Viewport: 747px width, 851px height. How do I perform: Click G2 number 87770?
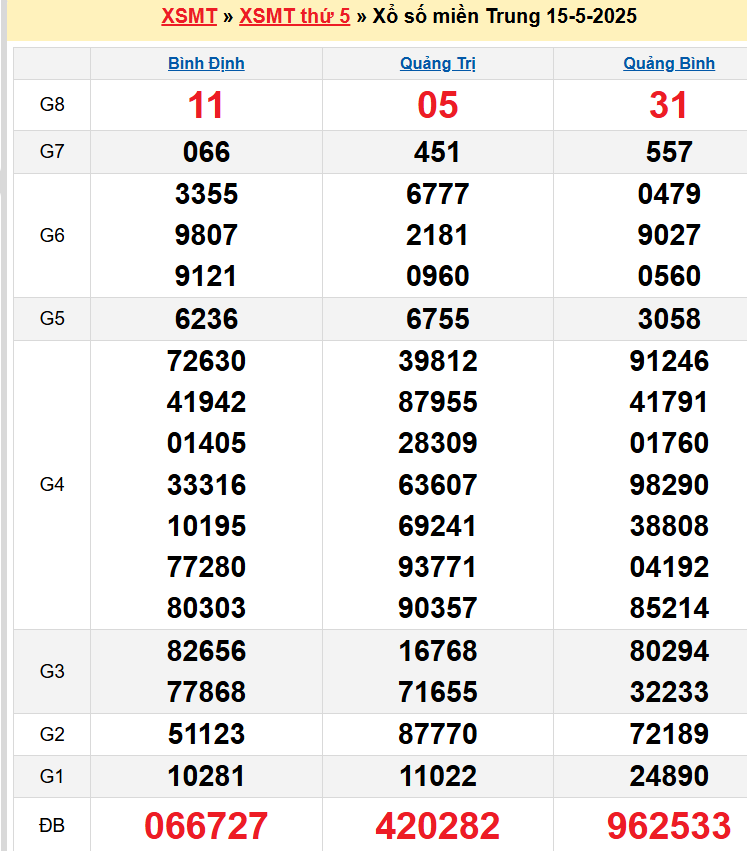438,734
